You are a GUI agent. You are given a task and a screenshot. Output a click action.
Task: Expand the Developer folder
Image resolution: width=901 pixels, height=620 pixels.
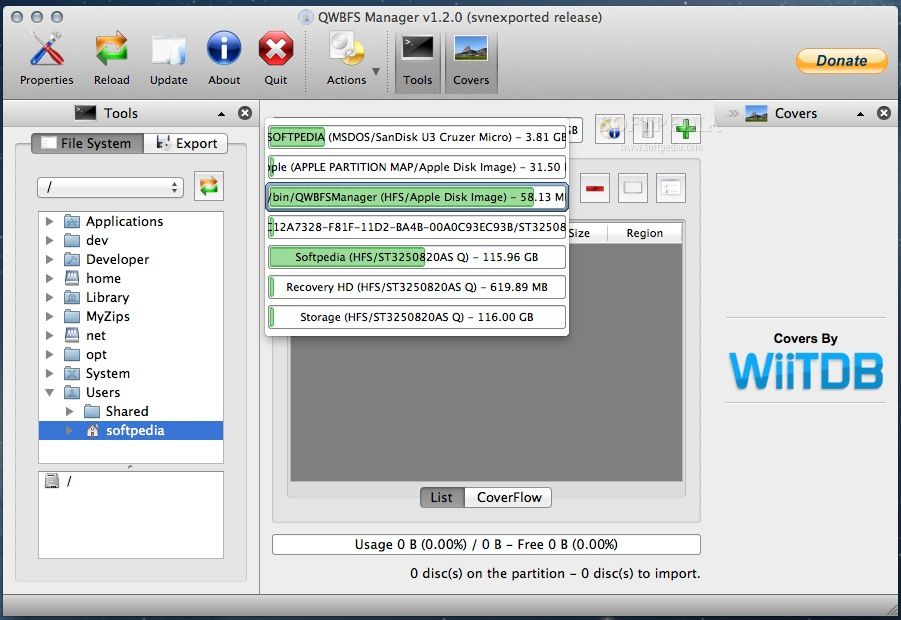pos(49,259)
